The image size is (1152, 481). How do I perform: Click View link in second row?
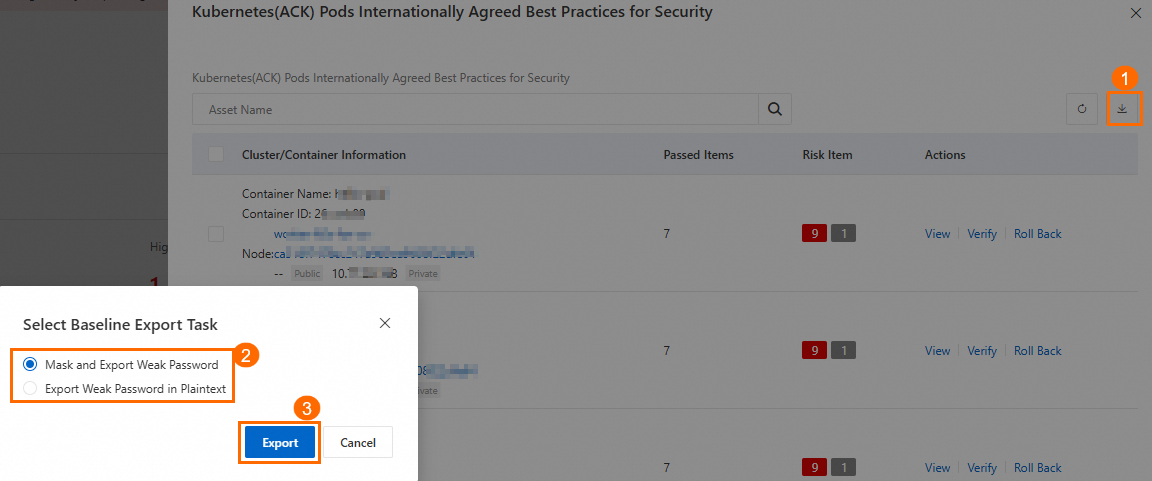(x=937, y=351)
